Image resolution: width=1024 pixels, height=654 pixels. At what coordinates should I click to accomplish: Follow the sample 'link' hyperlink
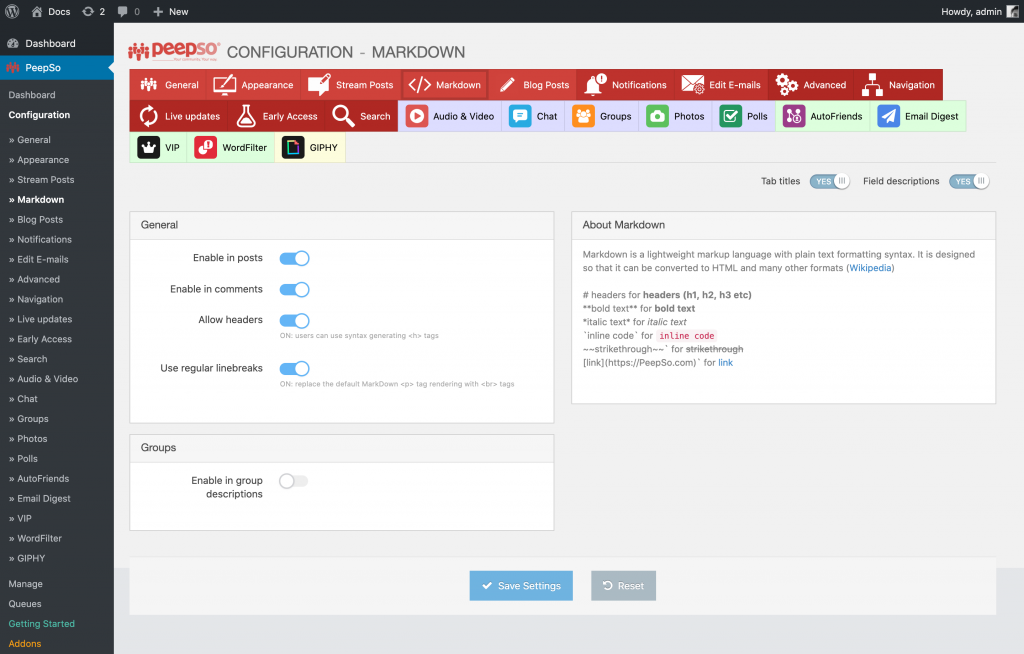(726, 363)
